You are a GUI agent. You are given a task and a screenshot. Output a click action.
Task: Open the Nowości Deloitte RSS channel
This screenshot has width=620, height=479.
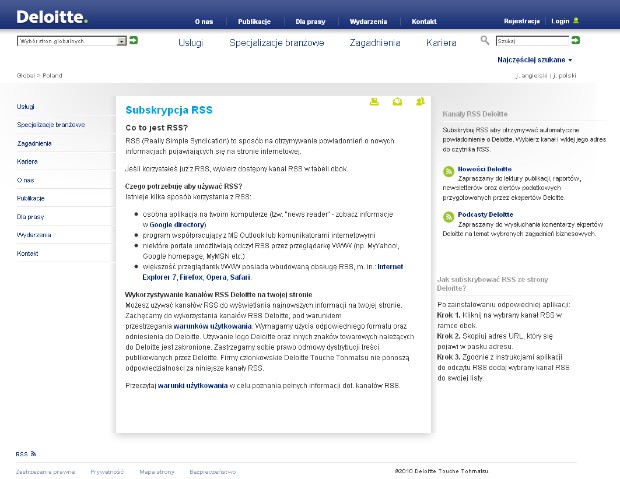pyautogui.click(x=484, y=169)
